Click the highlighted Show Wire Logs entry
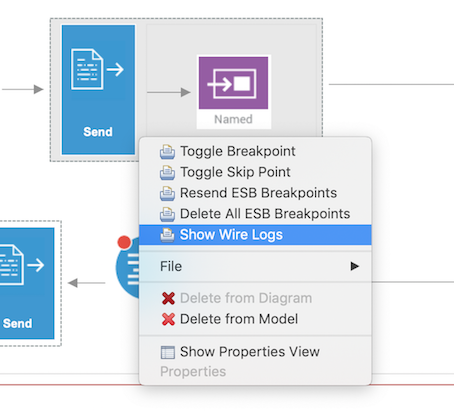This screenshot has height=420, width=454. (255, 235)
